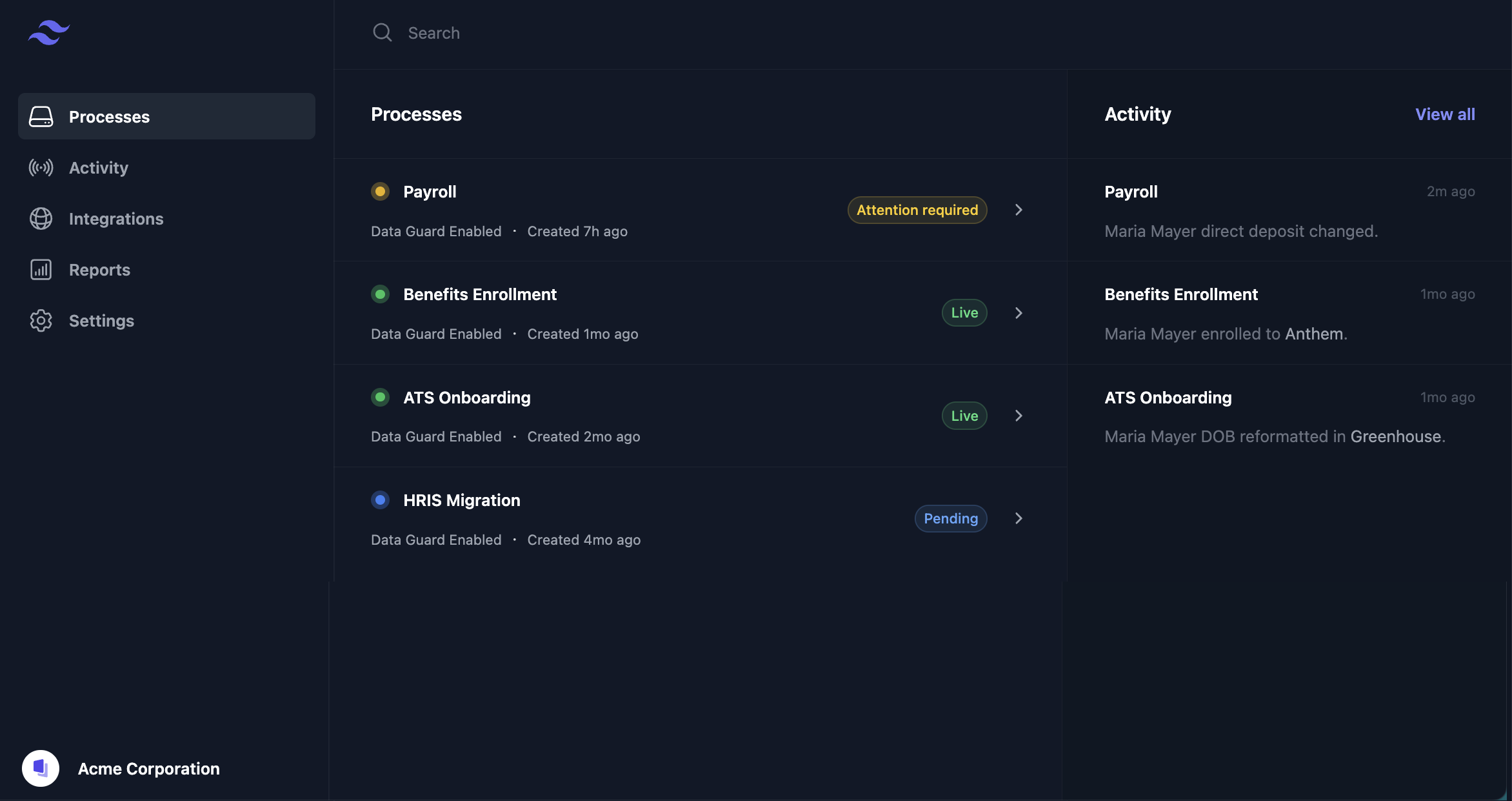The image size is (1512, 801).
Task: Select the Integrations globe icon
Action: tap(41, 218)
